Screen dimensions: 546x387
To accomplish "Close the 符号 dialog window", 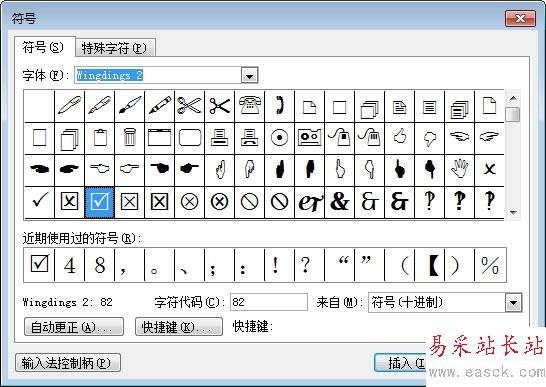I will [520, 18].
